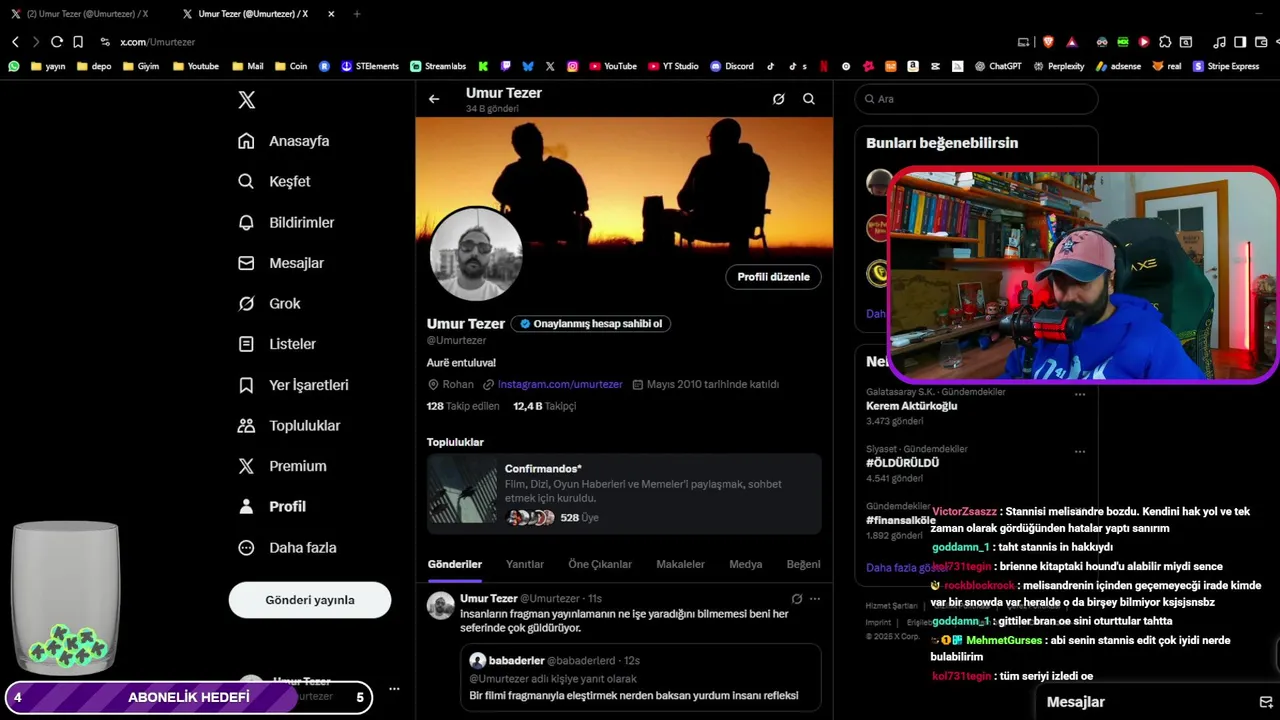Open more options for the Kerem Aktürkoğlu trend
The image size is (1280, 720).
pos(1080,394)
